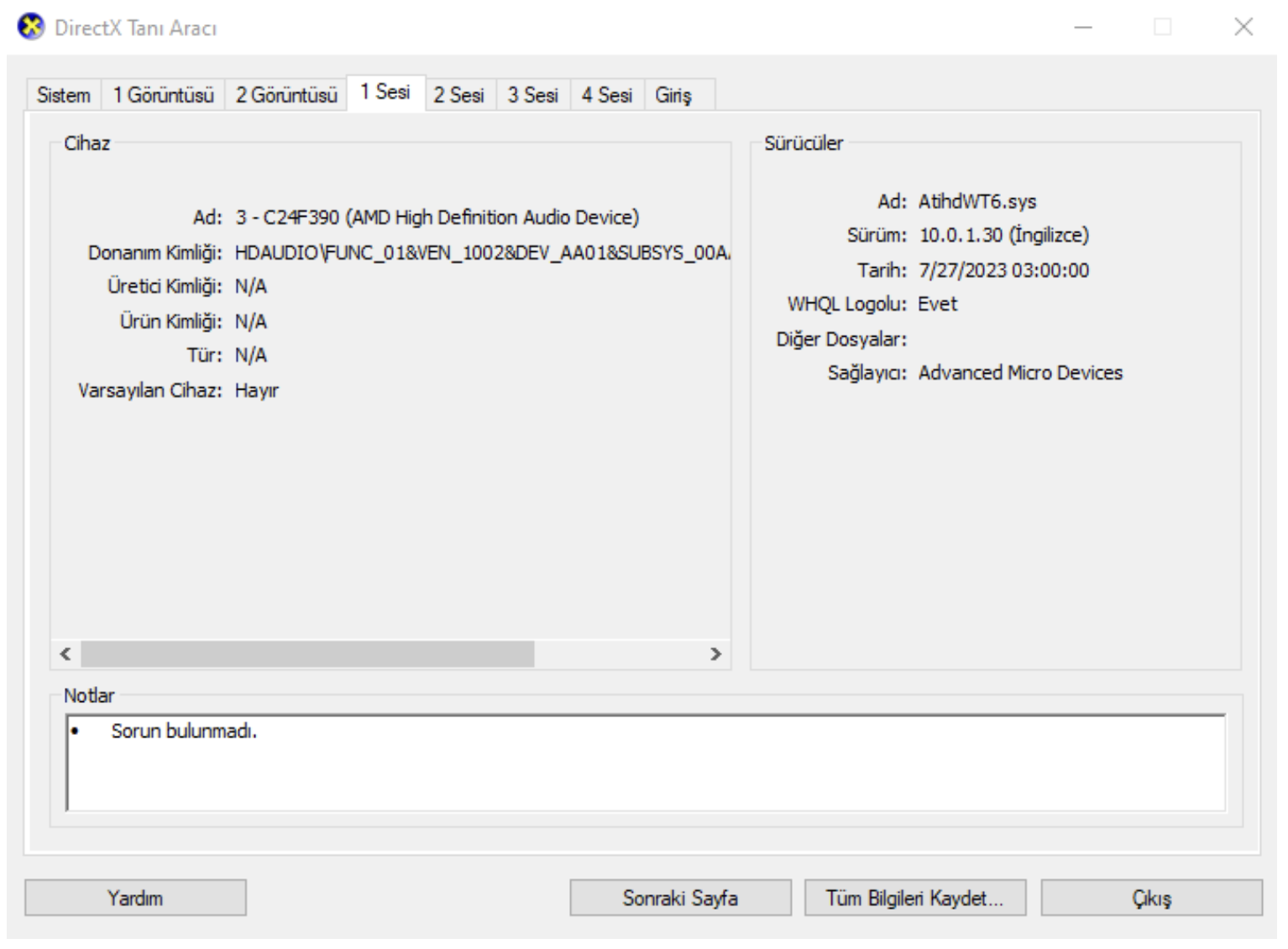Select the 1 Sesi tab

pyautogui.click(x=385, y=92)
